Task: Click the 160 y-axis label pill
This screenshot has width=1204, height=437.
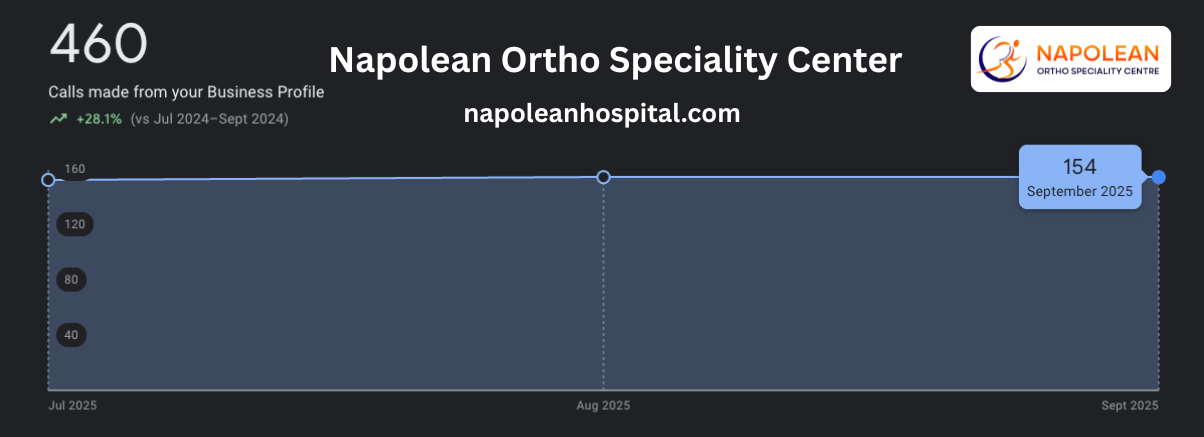Action: [74, 169]
